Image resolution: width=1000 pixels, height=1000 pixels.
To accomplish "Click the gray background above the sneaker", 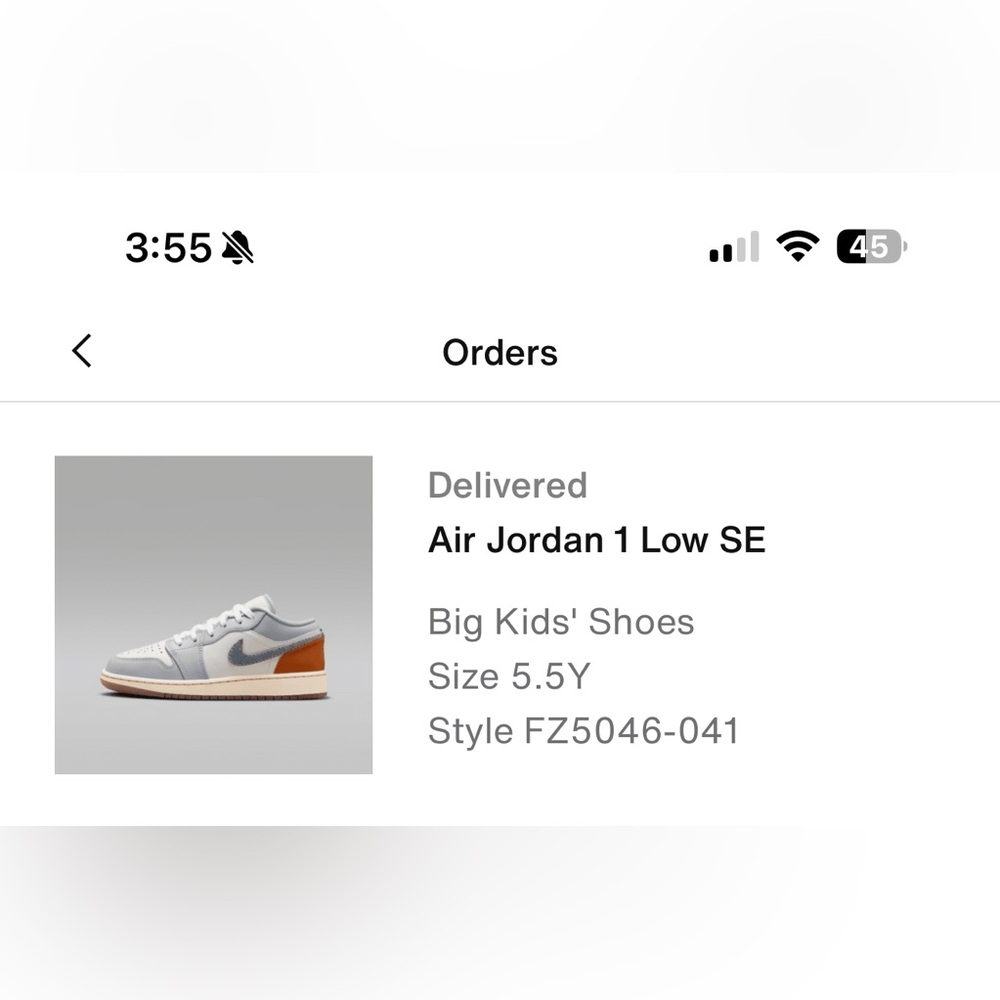I will [214, 523].
